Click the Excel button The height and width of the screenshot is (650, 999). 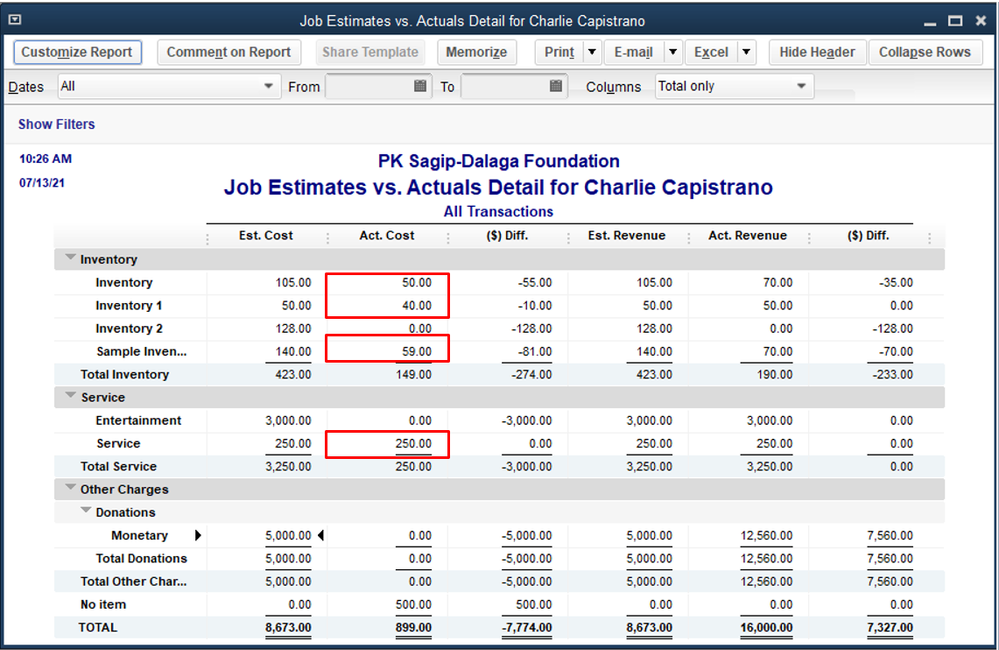coord(711,52)
